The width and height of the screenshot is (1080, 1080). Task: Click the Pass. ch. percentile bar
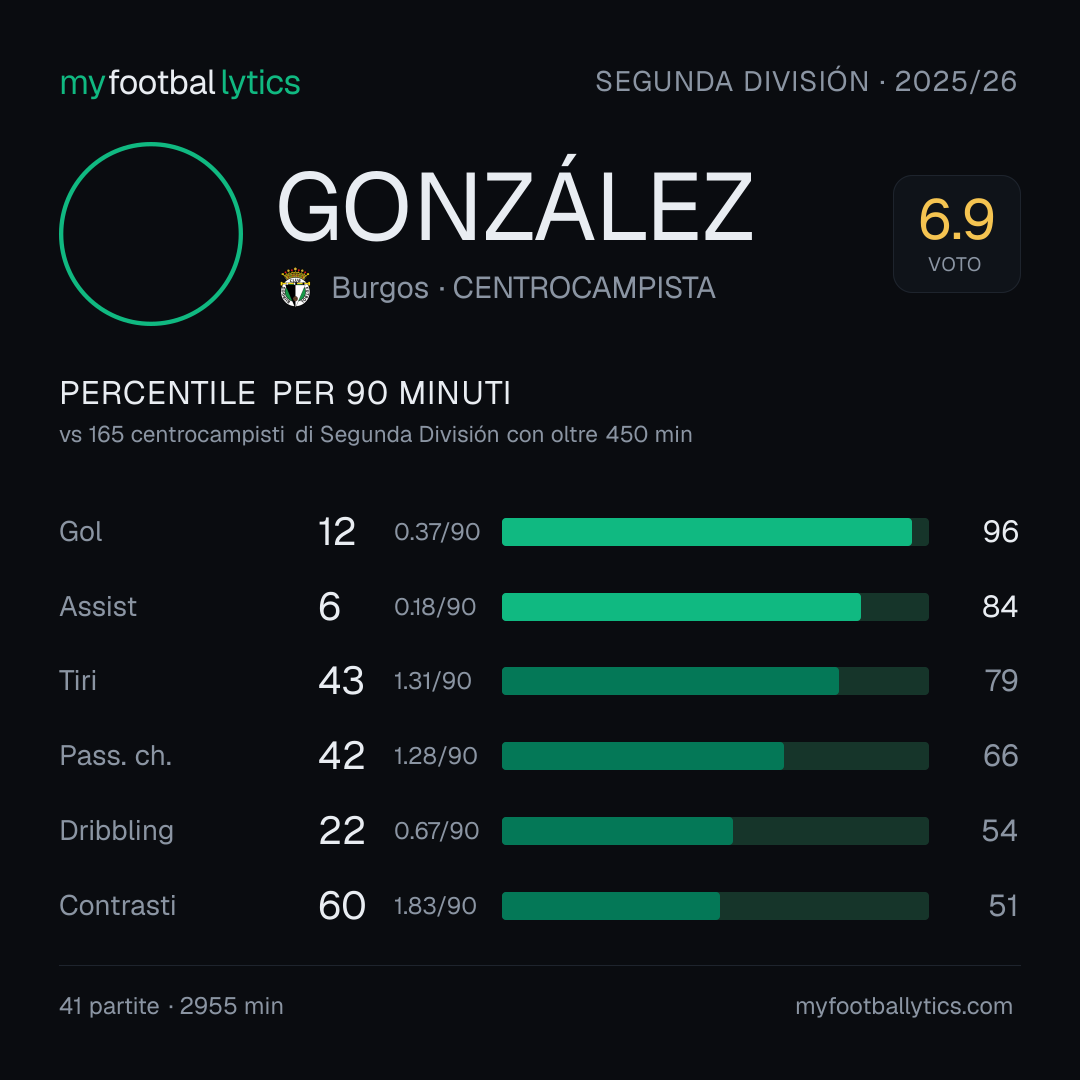(x=715, y=756)
